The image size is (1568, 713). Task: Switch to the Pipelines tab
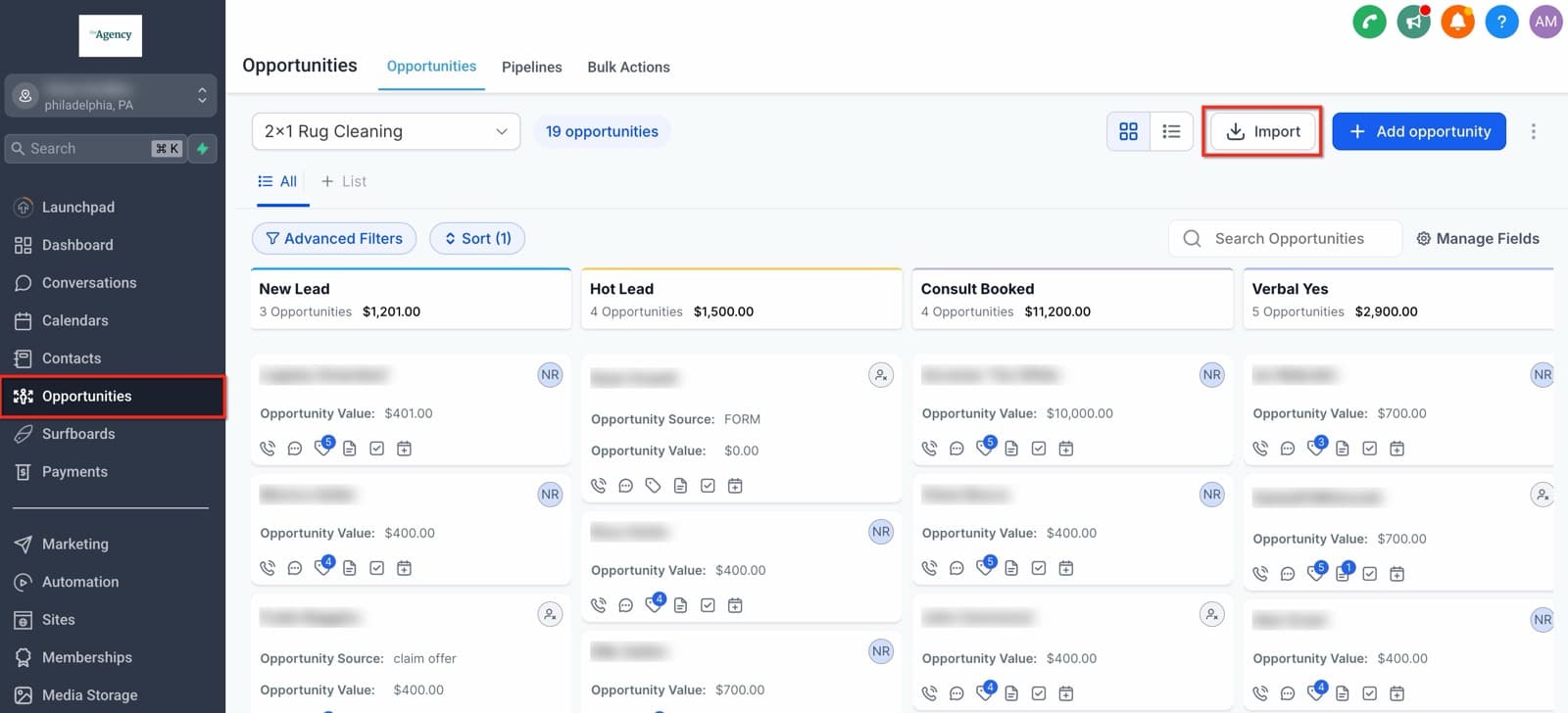pos(532,67)
